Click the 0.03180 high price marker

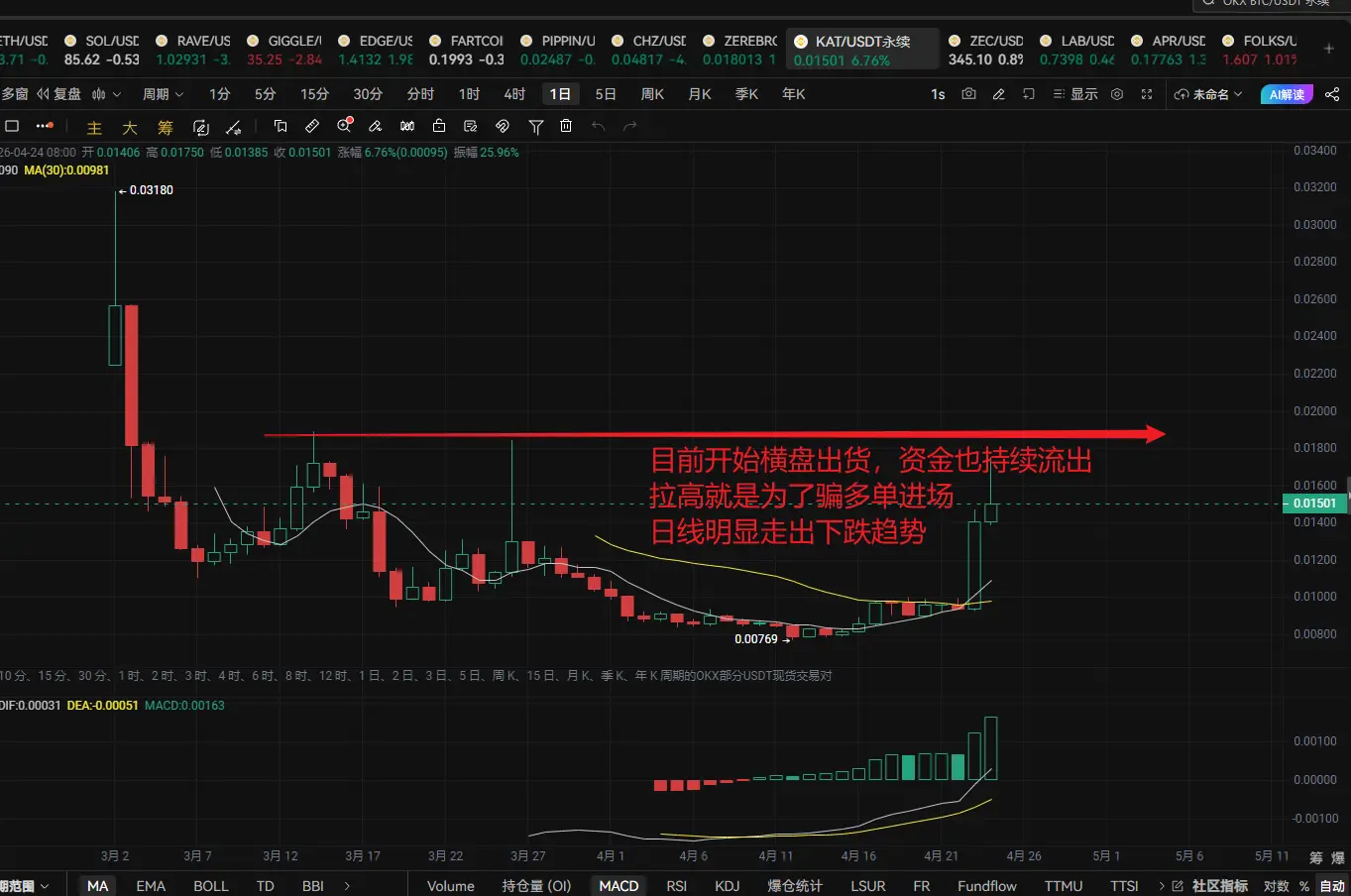click(x=146, y=190)
